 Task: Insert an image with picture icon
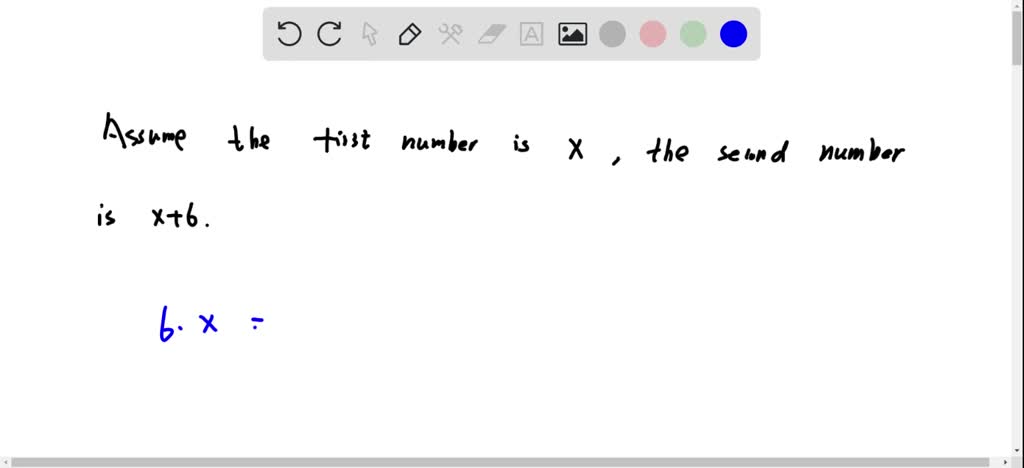tap(572, 34)
